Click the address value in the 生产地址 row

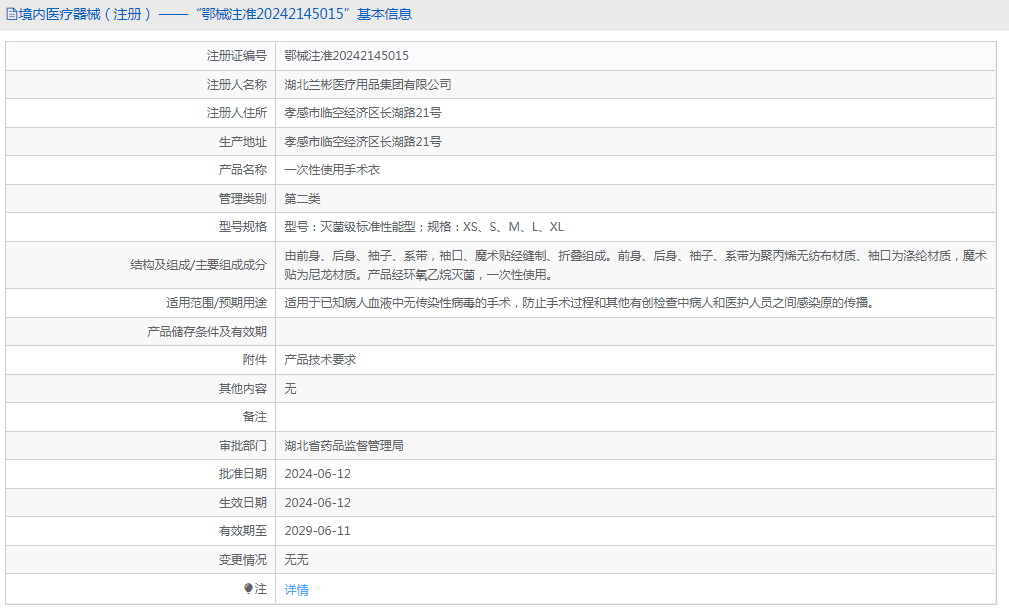coord(363,142)
